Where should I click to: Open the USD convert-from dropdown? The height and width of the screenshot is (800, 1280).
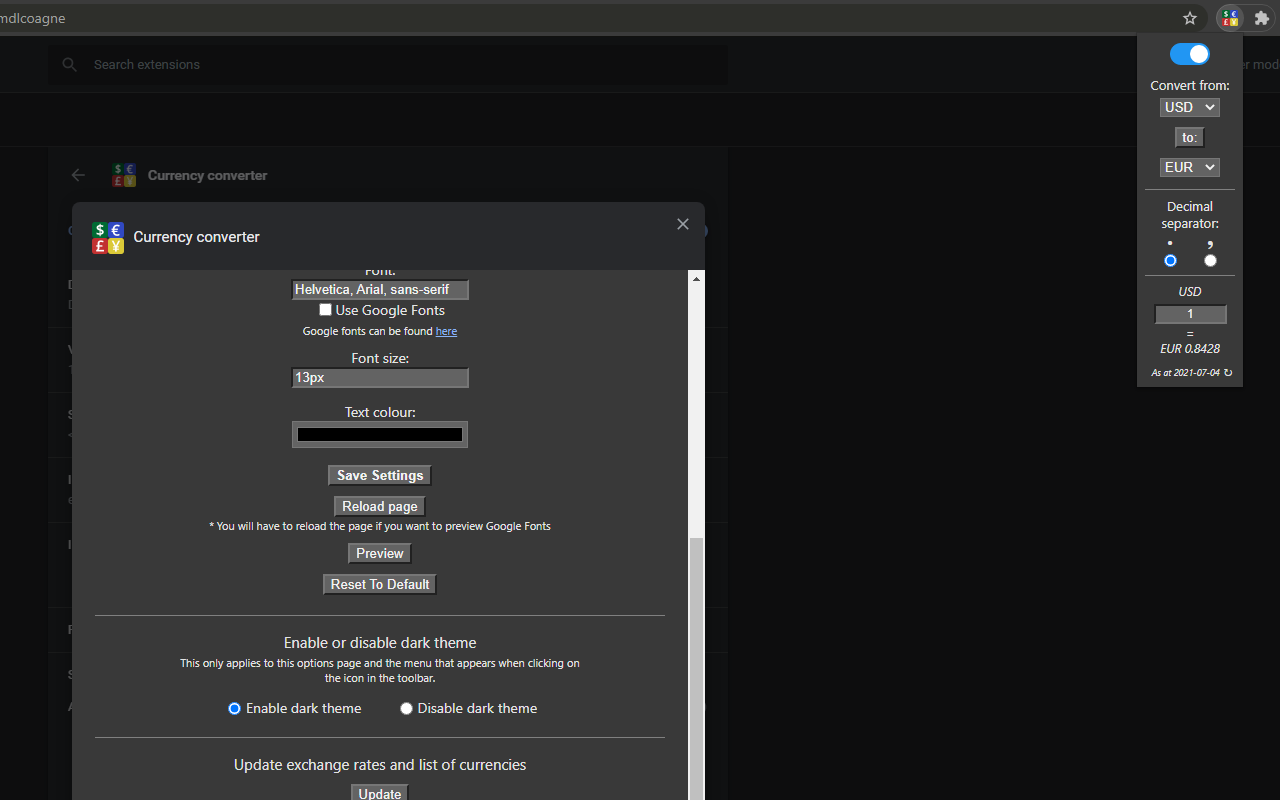(x=1189, y=107)
